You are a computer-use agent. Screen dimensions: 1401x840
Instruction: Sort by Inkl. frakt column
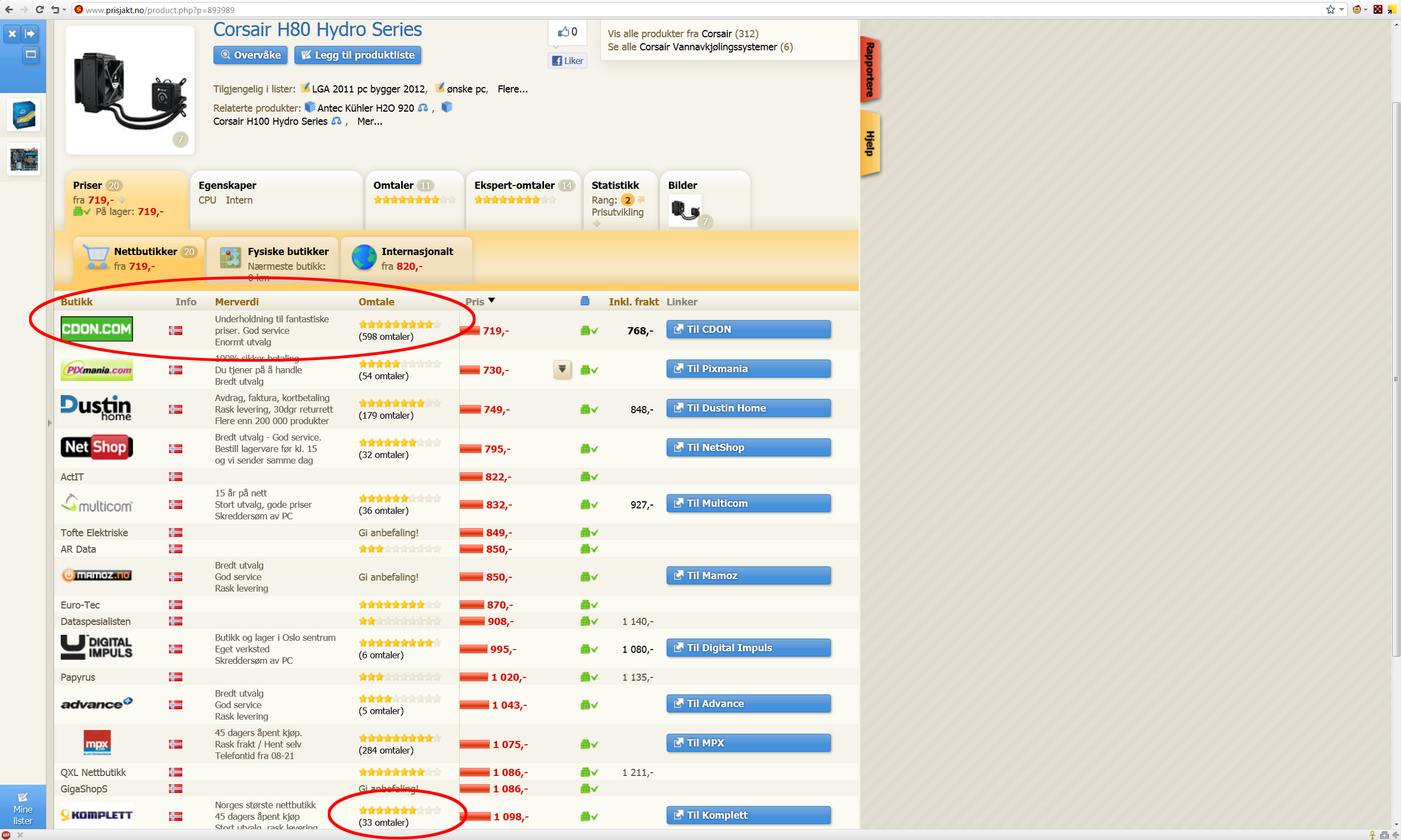[x=633, y=302]
